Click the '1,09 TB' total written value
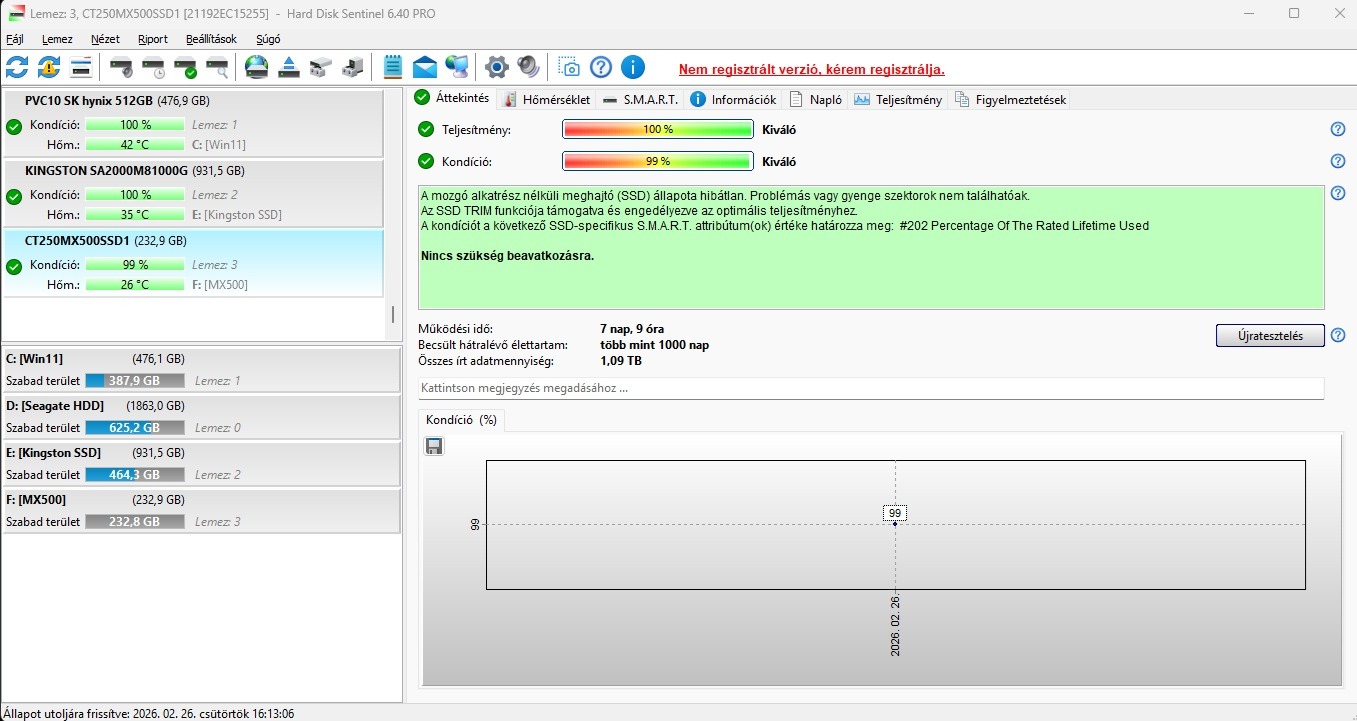Viewport: 1357px width, 721px height. pos(621,361)
